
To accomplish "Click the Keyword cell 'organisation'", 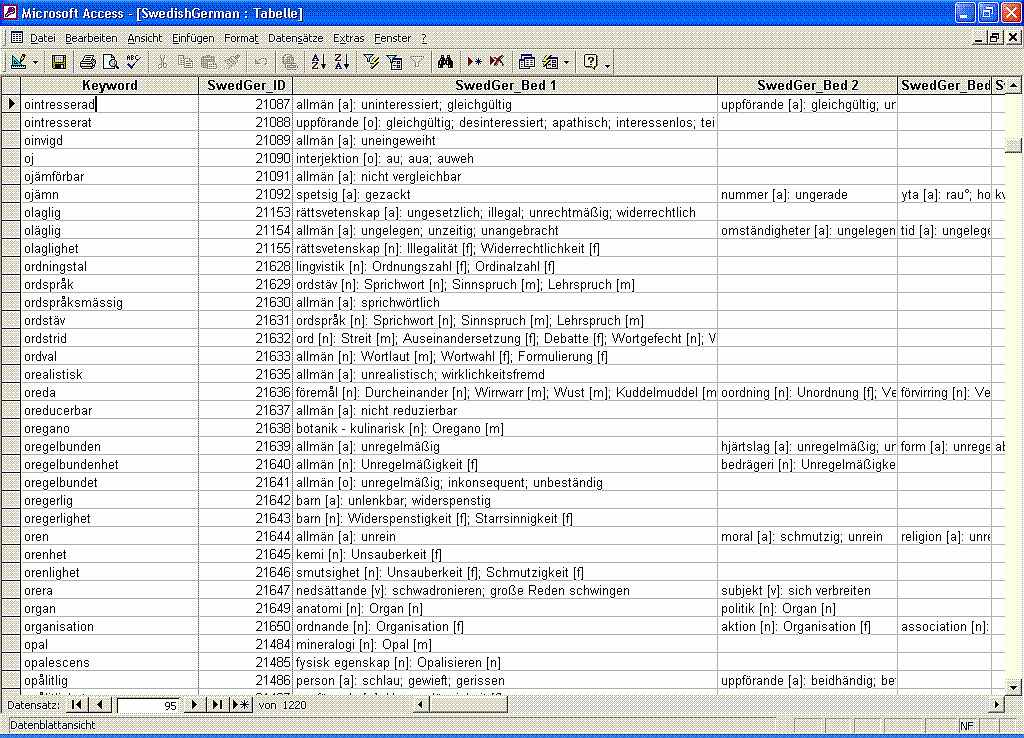I will 110,626.
